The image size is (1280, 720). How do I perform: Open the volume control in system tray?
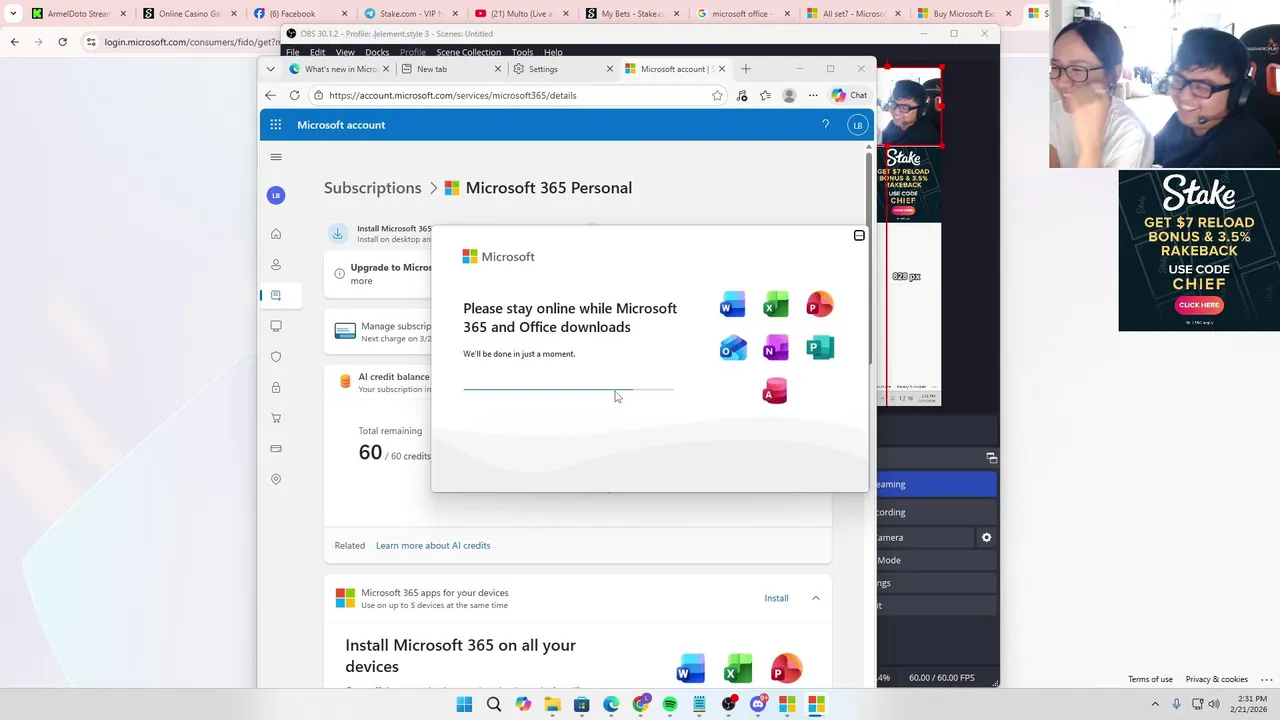(1214, 705)
